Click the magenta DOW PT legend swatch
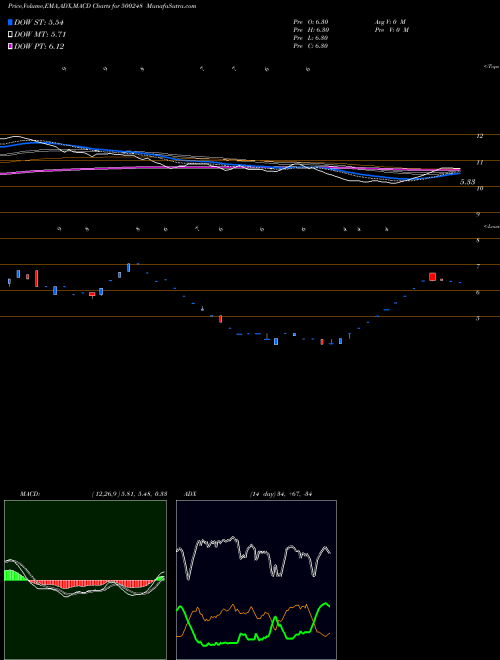 coord(10,46)
